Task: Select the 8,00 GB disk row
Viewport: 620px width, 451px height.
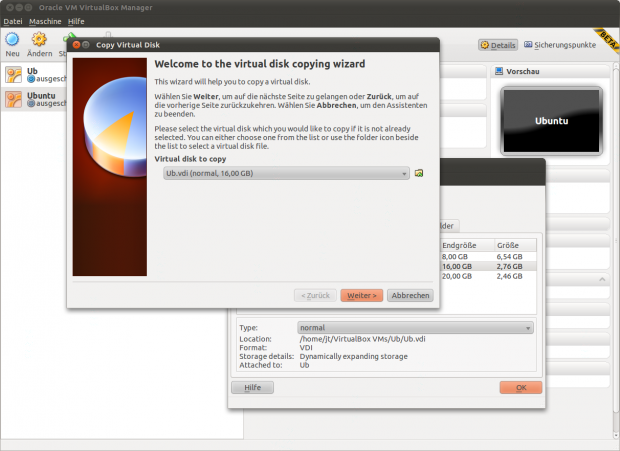Action: click(x=488, y=257)
